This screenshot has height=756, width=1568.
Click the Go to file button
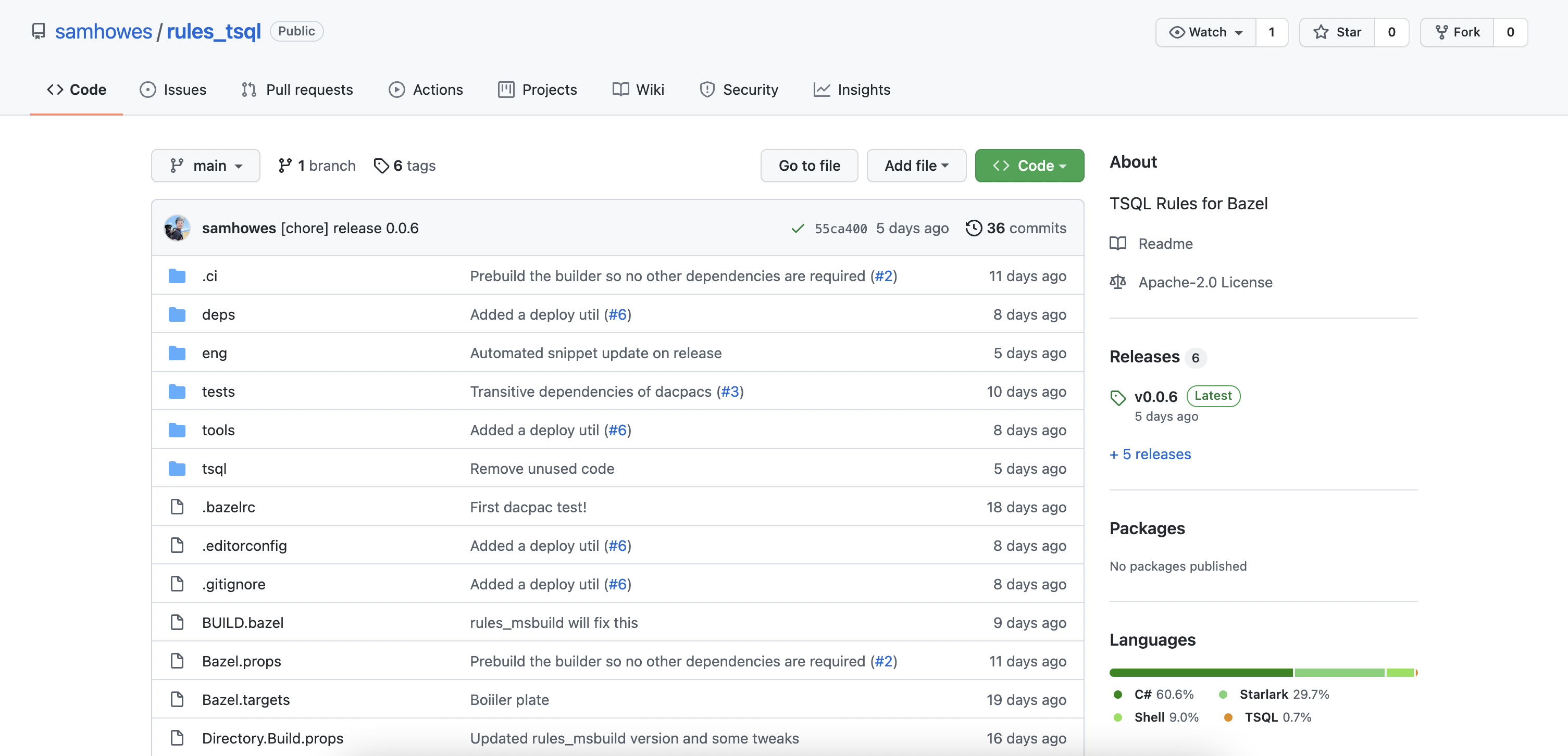(x=809, y=166)
